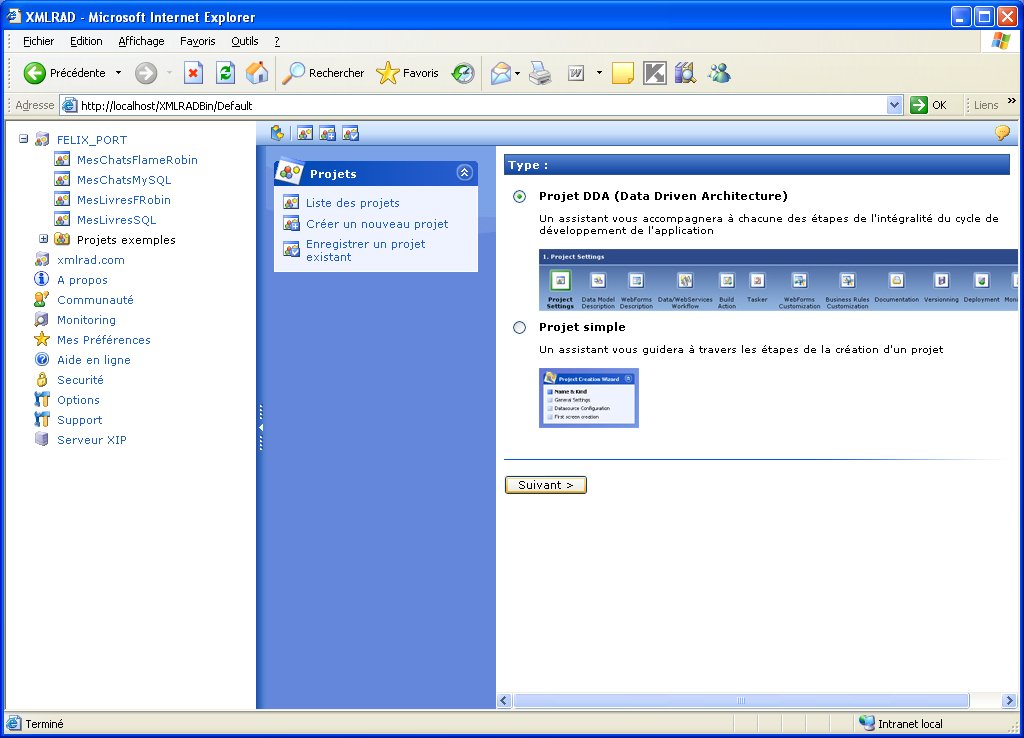
Task: Open the address bar dropdown arrow
Action: pos(894,105)
